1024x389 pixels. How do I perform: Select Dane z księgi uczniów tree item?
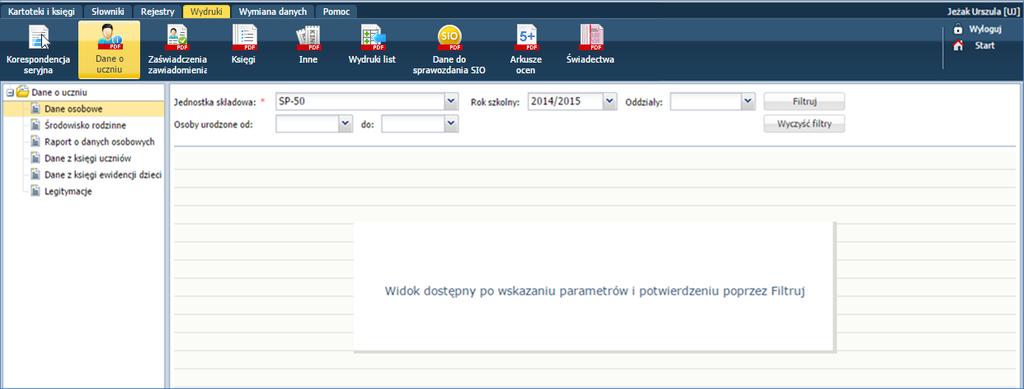(x=88, y=158)
